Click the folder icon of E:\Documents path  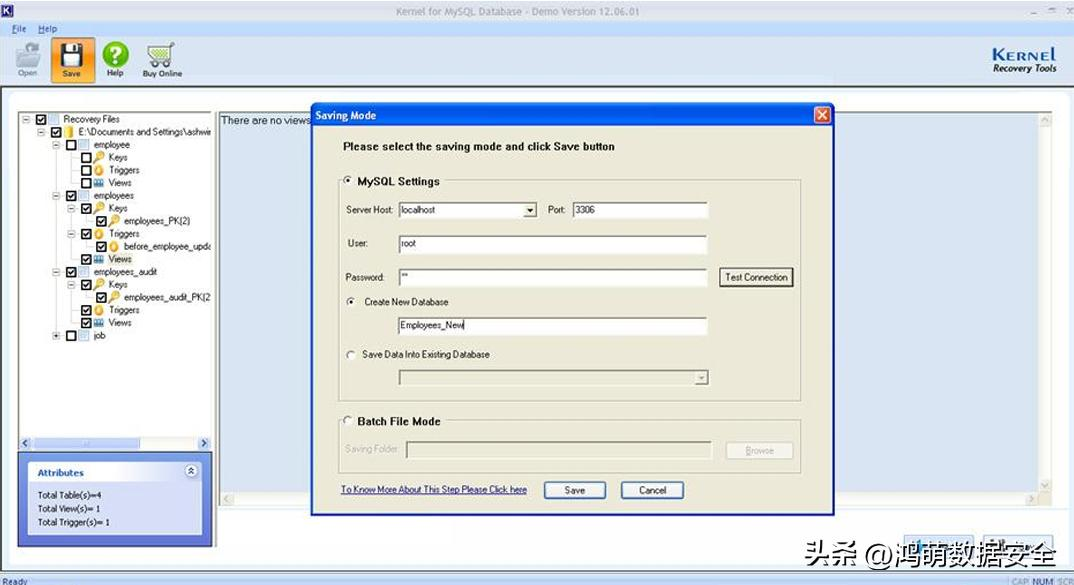[69, 132]
